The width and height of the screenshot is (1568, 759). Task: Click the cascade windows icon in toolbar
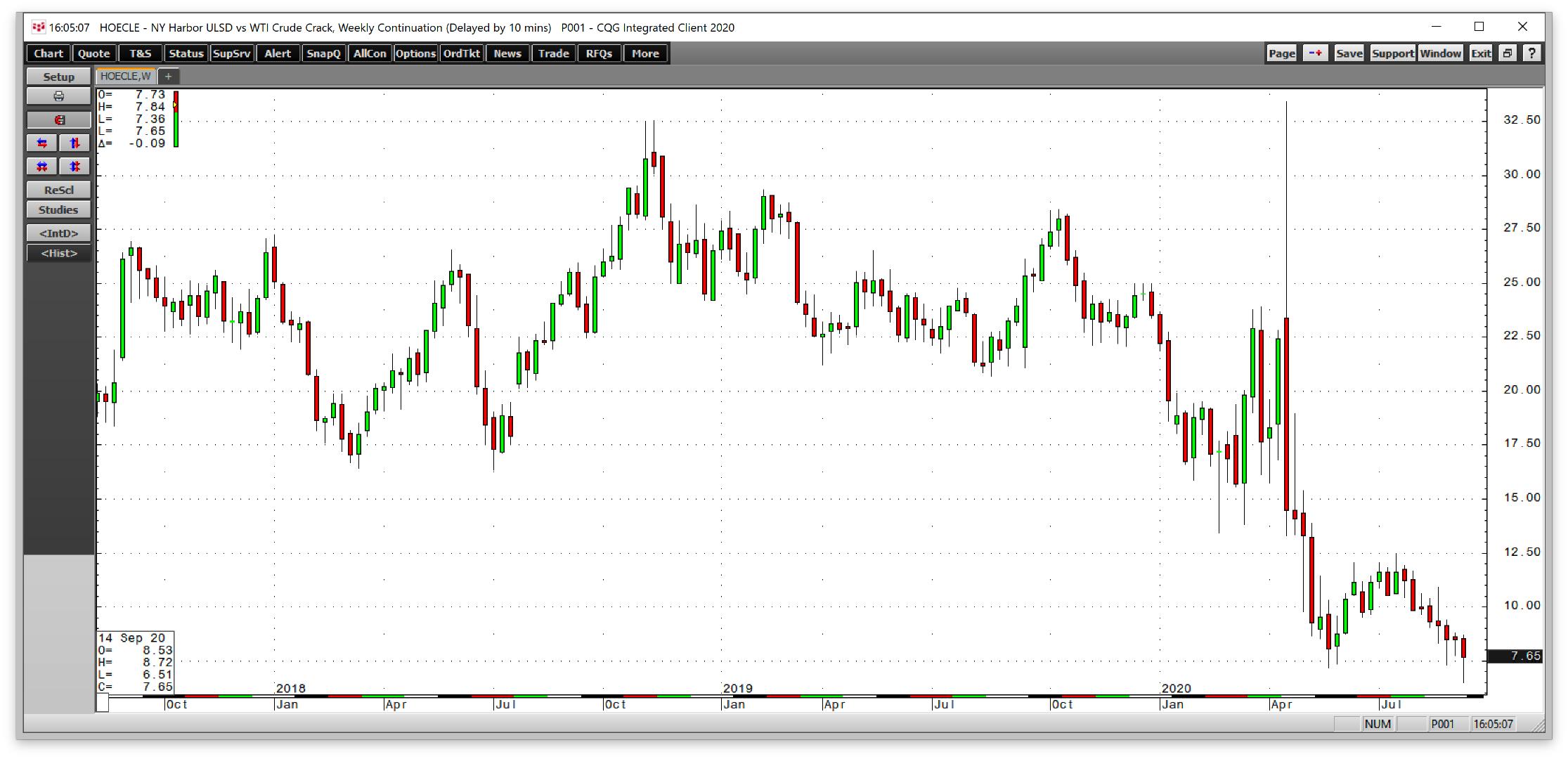1507,53
